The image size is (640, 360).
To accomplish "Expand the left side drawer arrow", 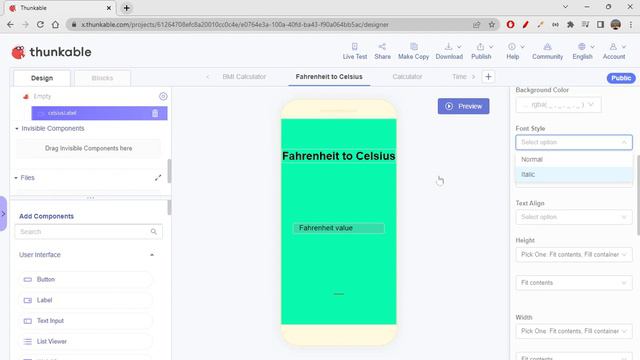I will click(x=3, y=214).
